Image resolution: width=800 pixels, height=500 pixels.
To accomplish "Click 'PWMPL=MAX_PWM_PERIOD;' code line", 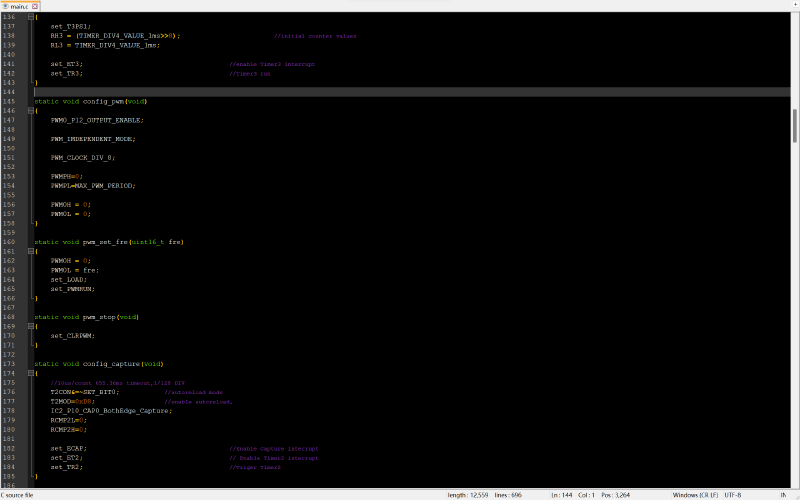I will tap(93, 186).
